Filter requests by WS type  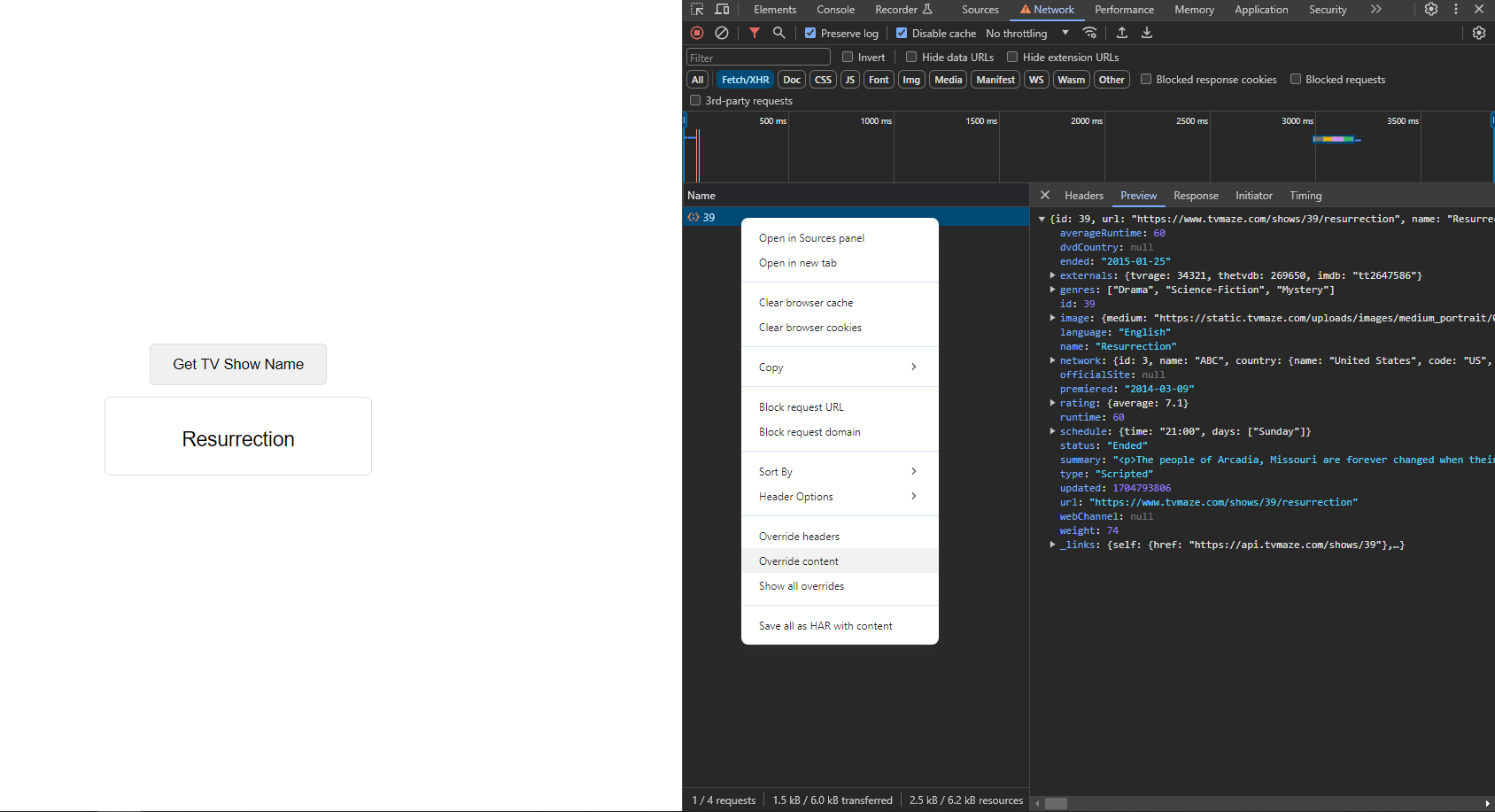pos(1036,80)
